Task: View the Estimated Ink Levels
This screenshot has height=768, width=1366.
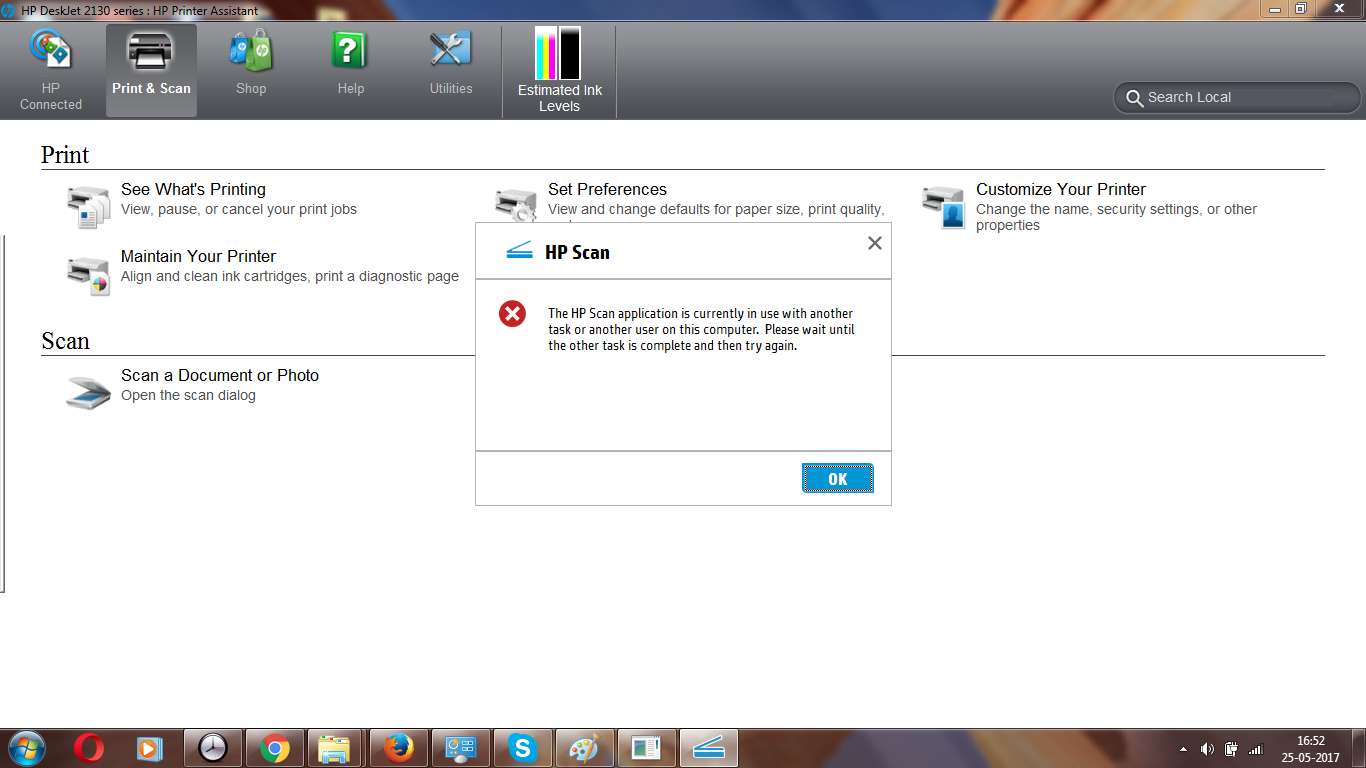Action: 560,70
